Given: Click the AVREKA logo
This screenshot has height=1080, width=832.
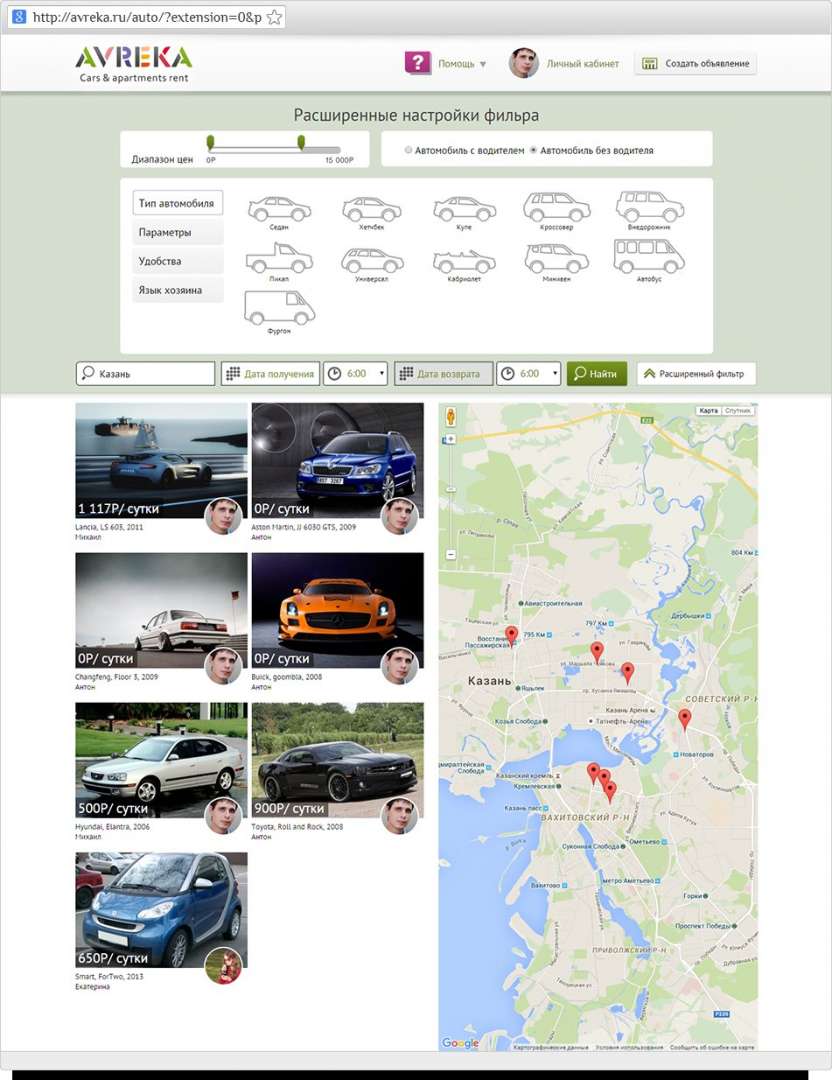Looking at the screenshot, I should [x=134, y=64].
